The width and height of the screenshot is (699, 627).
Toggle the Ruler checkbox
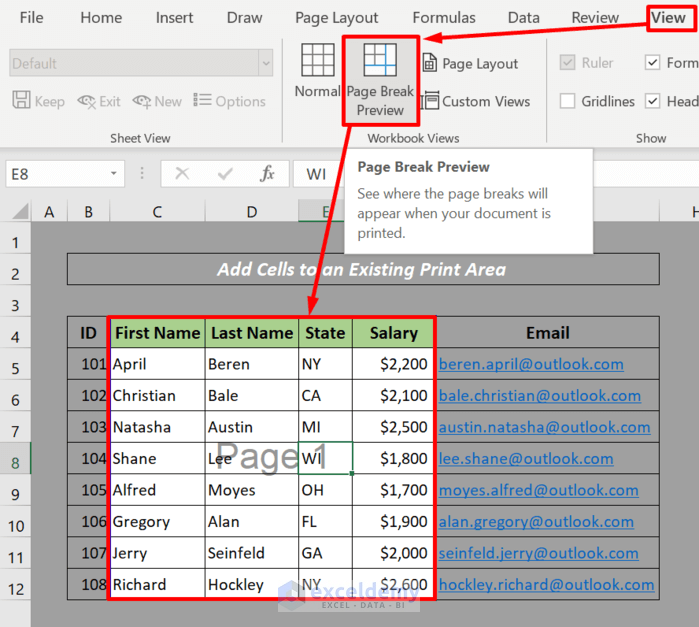coord(567,62)
